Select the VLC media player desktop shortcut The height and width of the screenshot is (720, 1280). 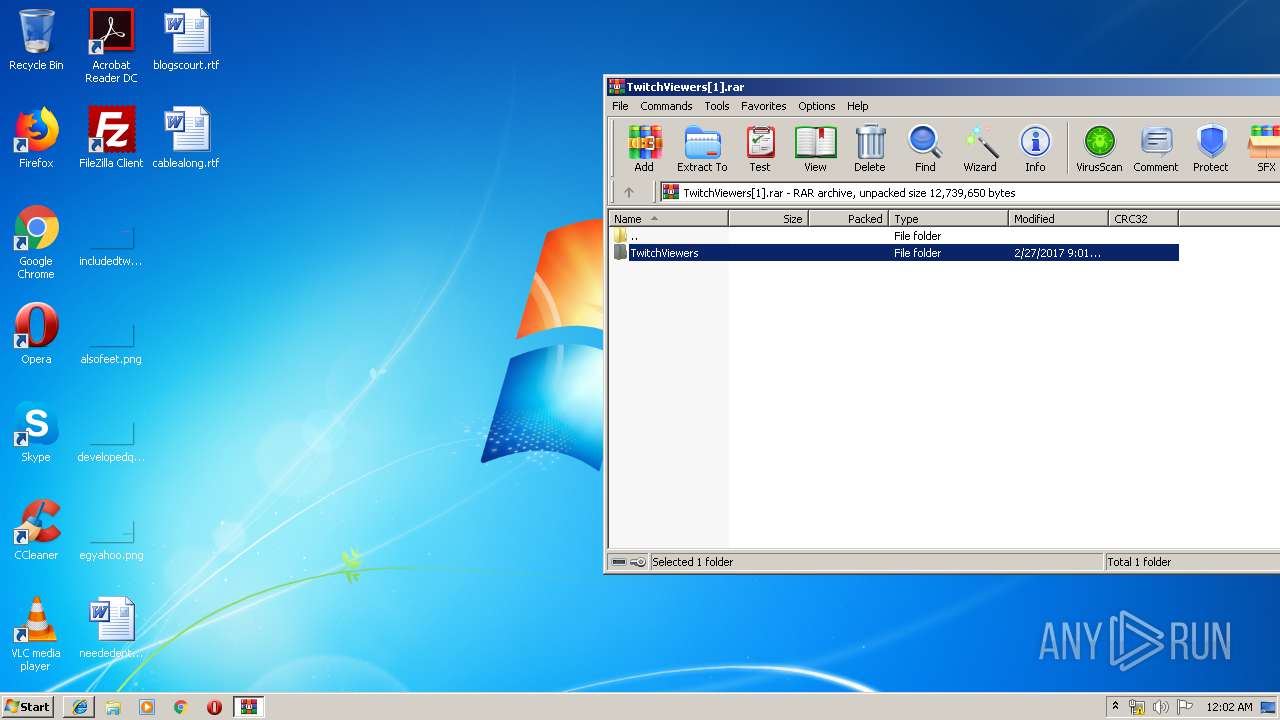click(x=36, y=634)
